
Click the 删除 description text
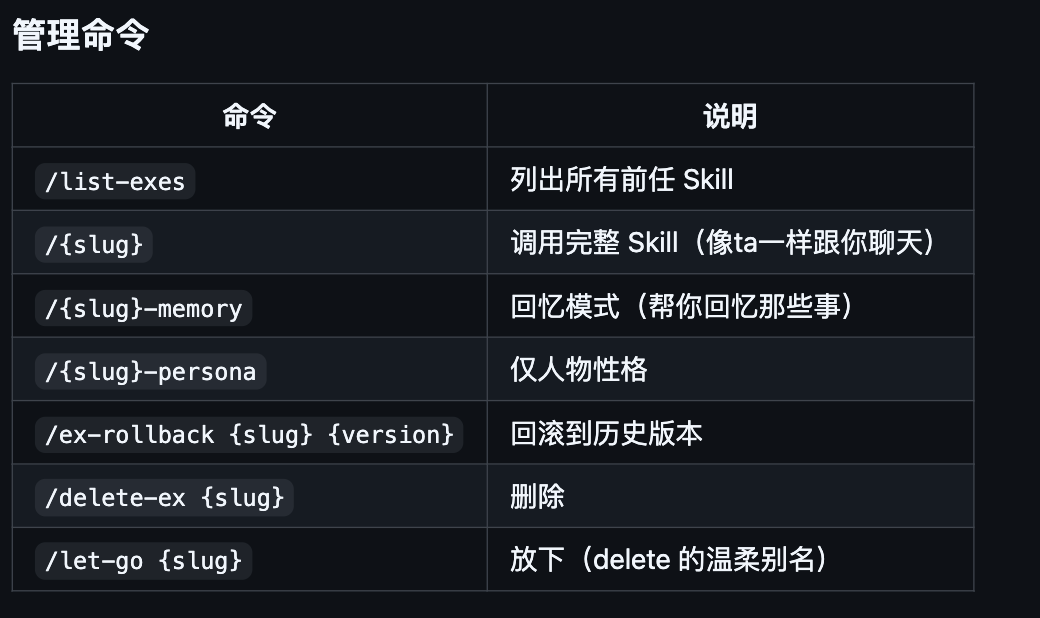click(537, 497)
